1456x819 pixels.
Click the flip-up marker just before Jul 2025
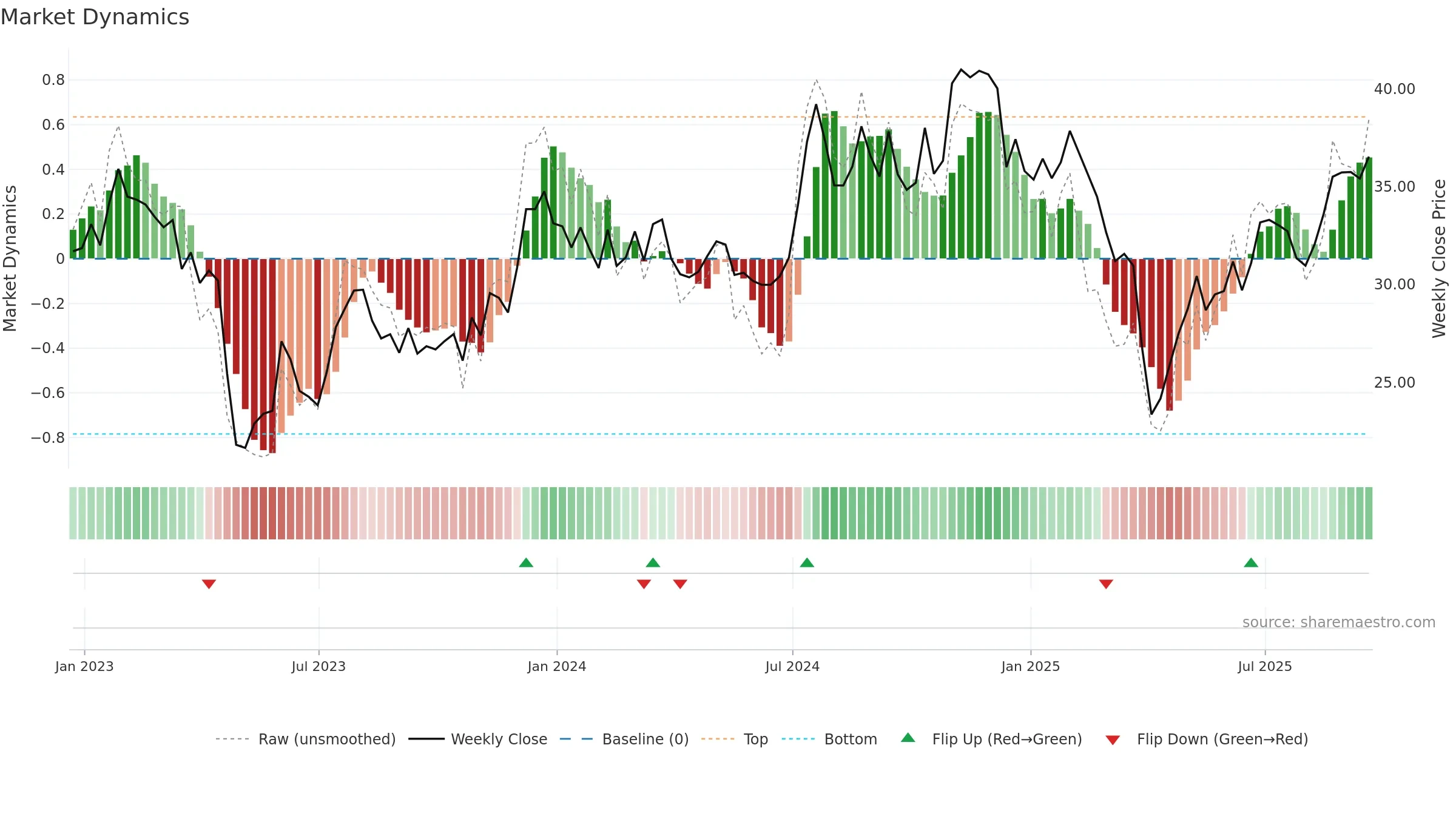click(1251, 562)
